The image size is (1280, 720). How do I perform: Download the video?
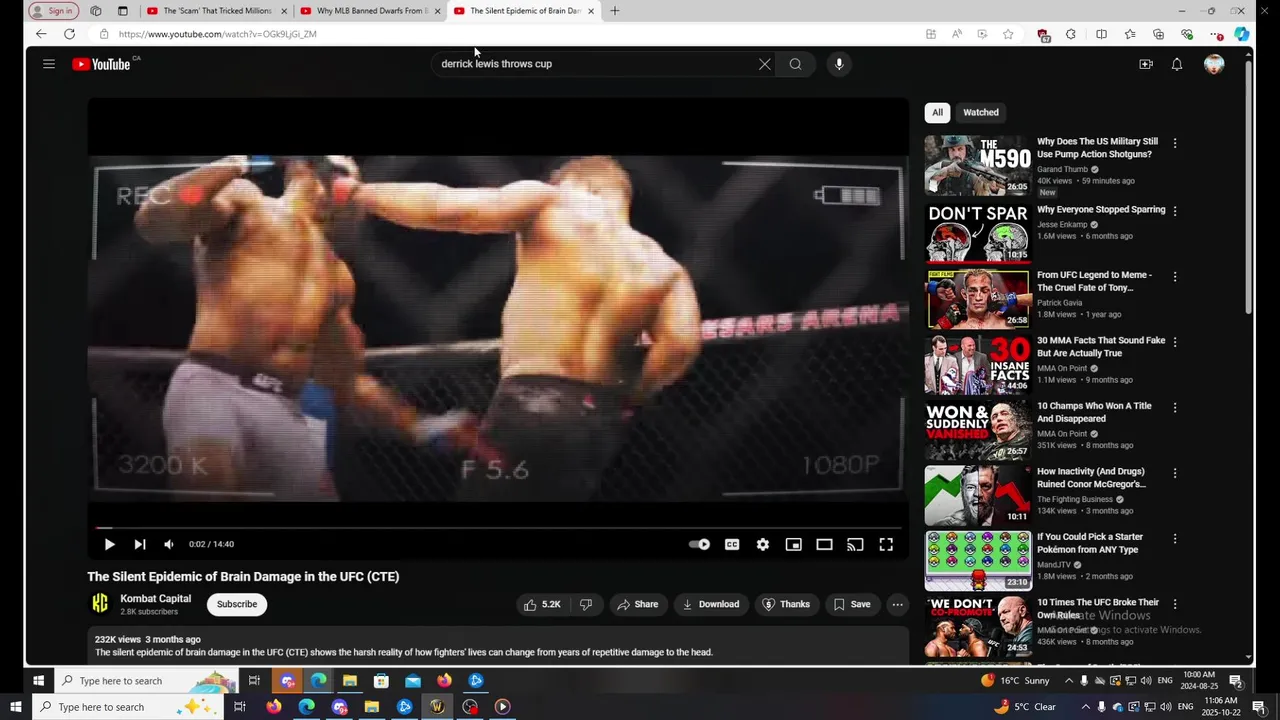click(x=710, y=604)
